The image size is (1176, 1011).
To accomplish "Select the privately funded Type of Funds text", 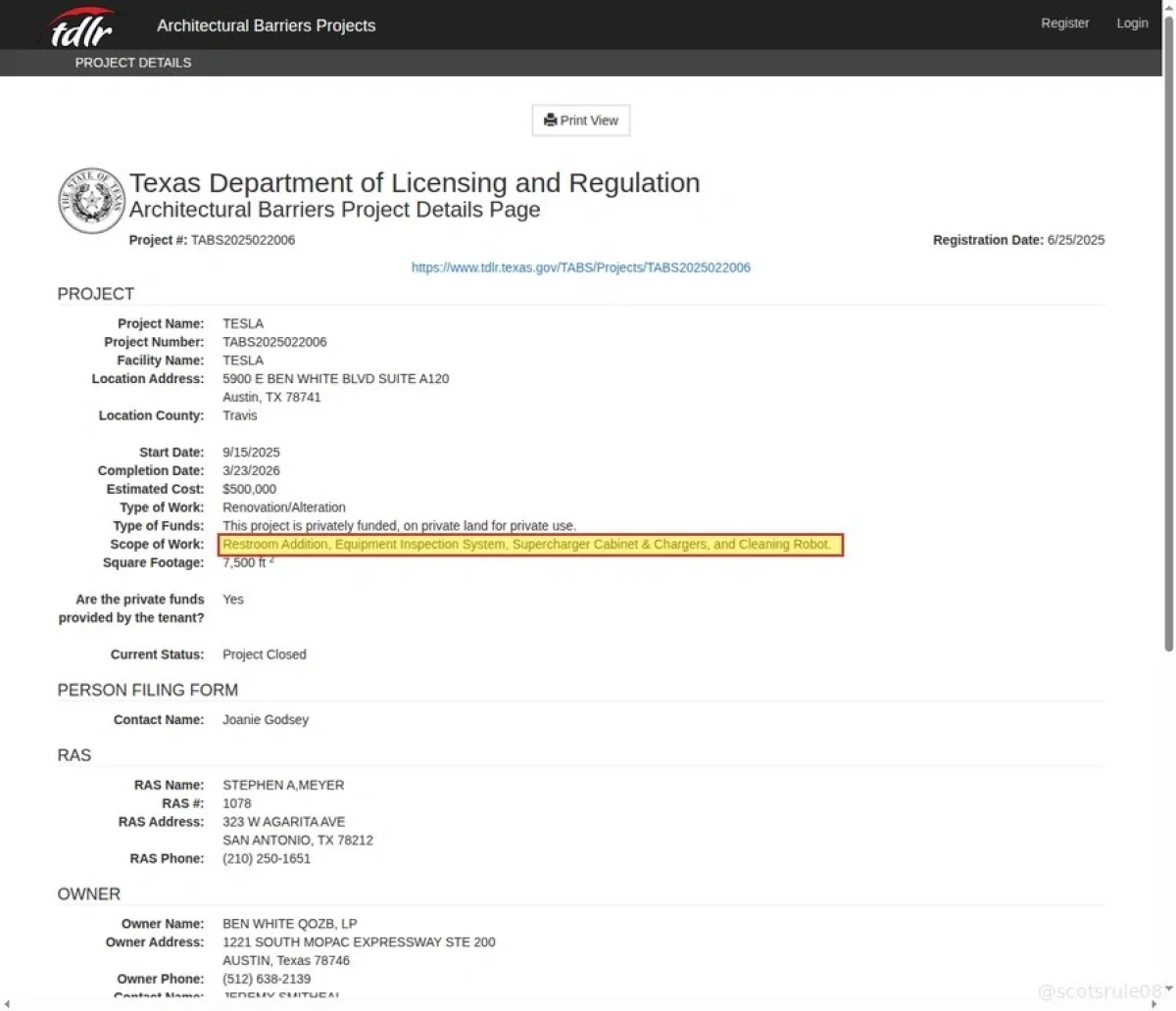I will point(400,526).
